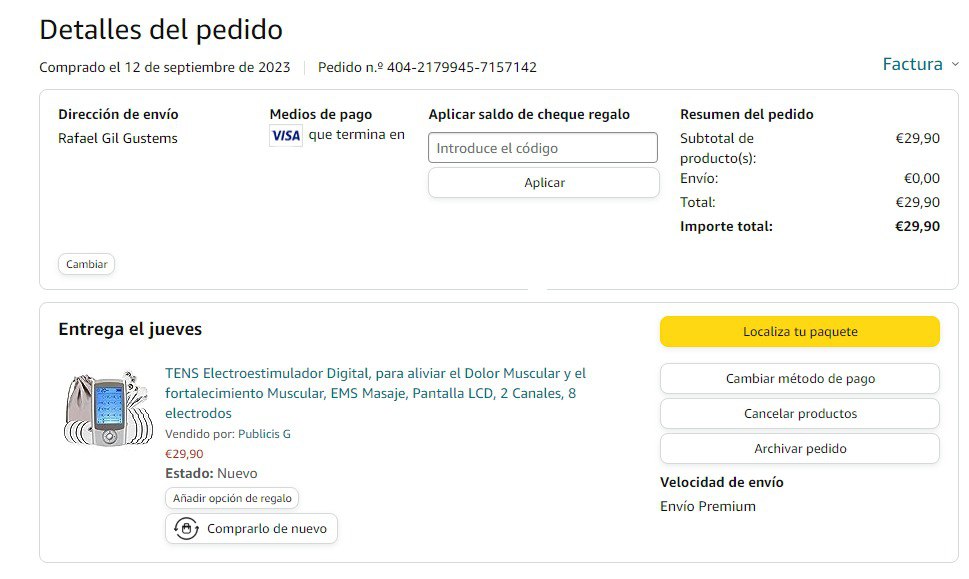Click the Envío Premium shipping speed text
969x579 pixels.
(708, 506)
